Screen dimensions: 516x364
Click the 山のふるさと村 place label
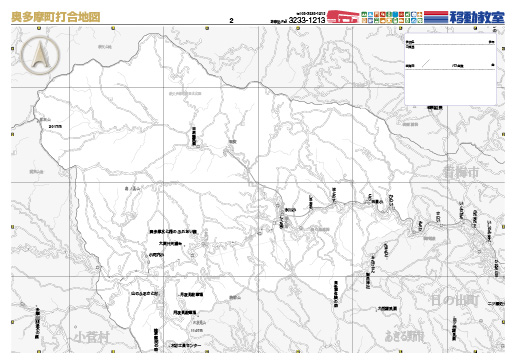tap(144, 294)
